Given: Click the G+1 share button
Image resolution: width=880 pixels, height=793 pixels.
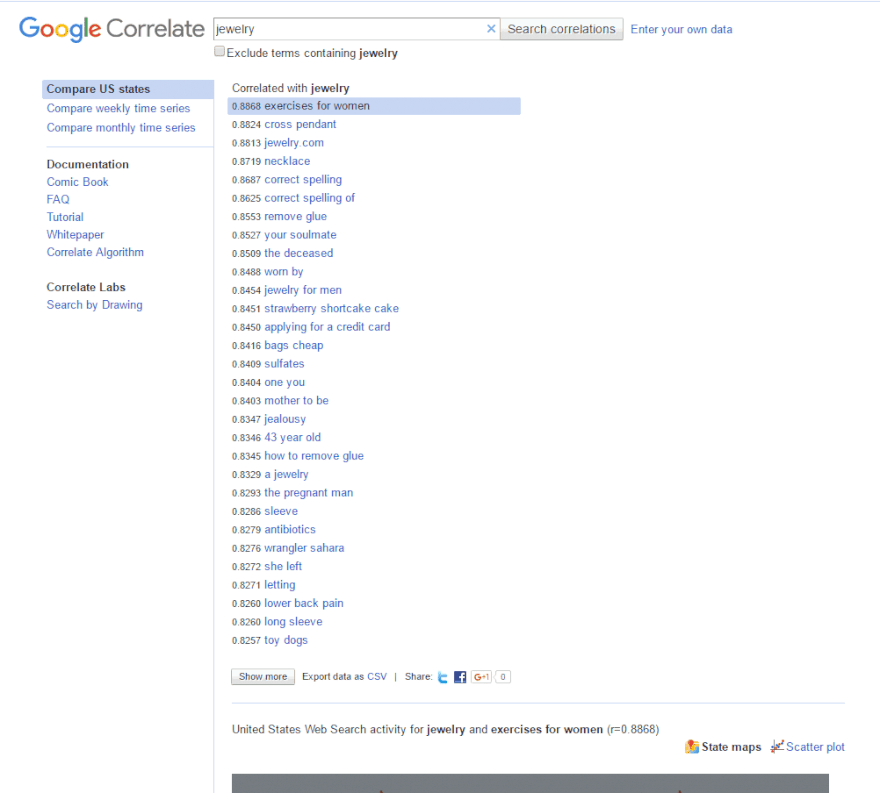Looking at the screenshot, I should [x=481, y=676].
